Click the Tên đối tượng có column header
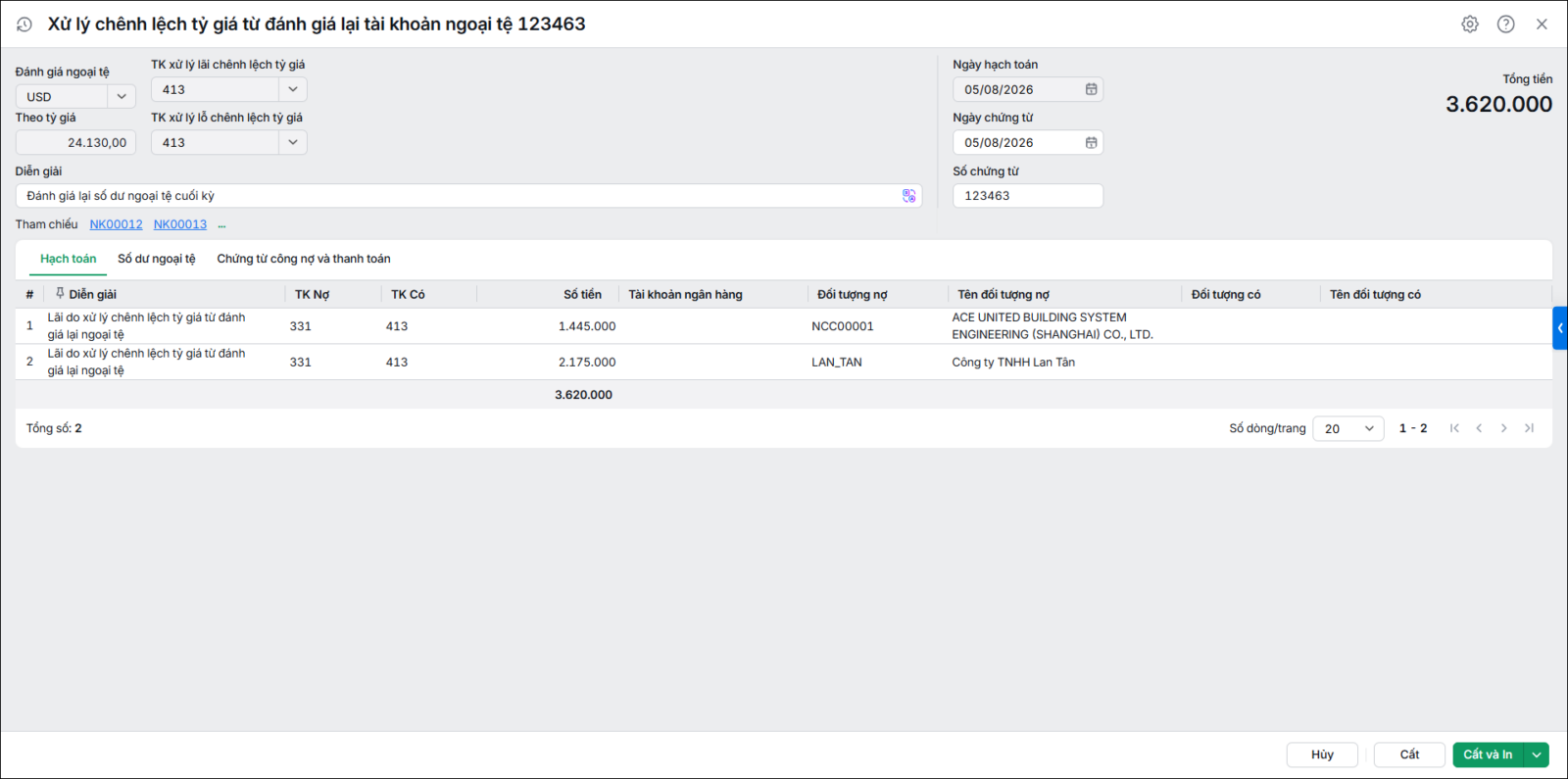The width and height of the screenshot is (1568, 779). click(1375, 294)
